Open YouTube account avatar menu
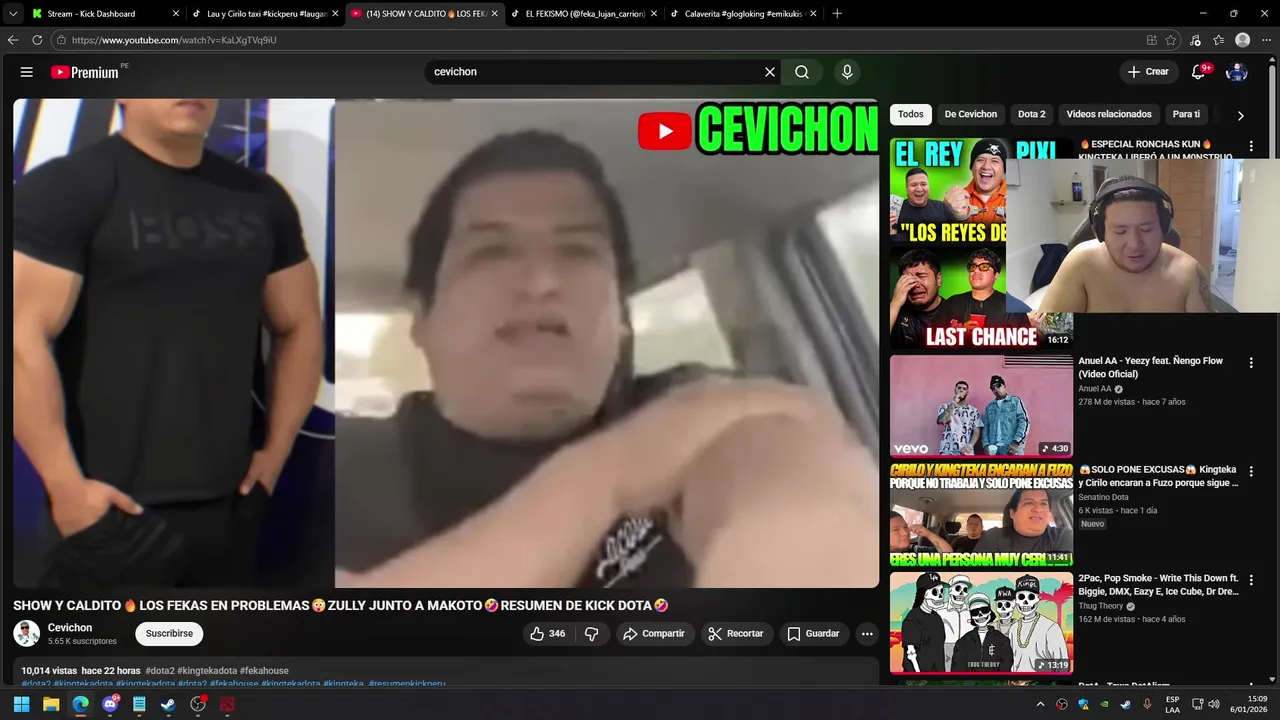 point(1237,72)
